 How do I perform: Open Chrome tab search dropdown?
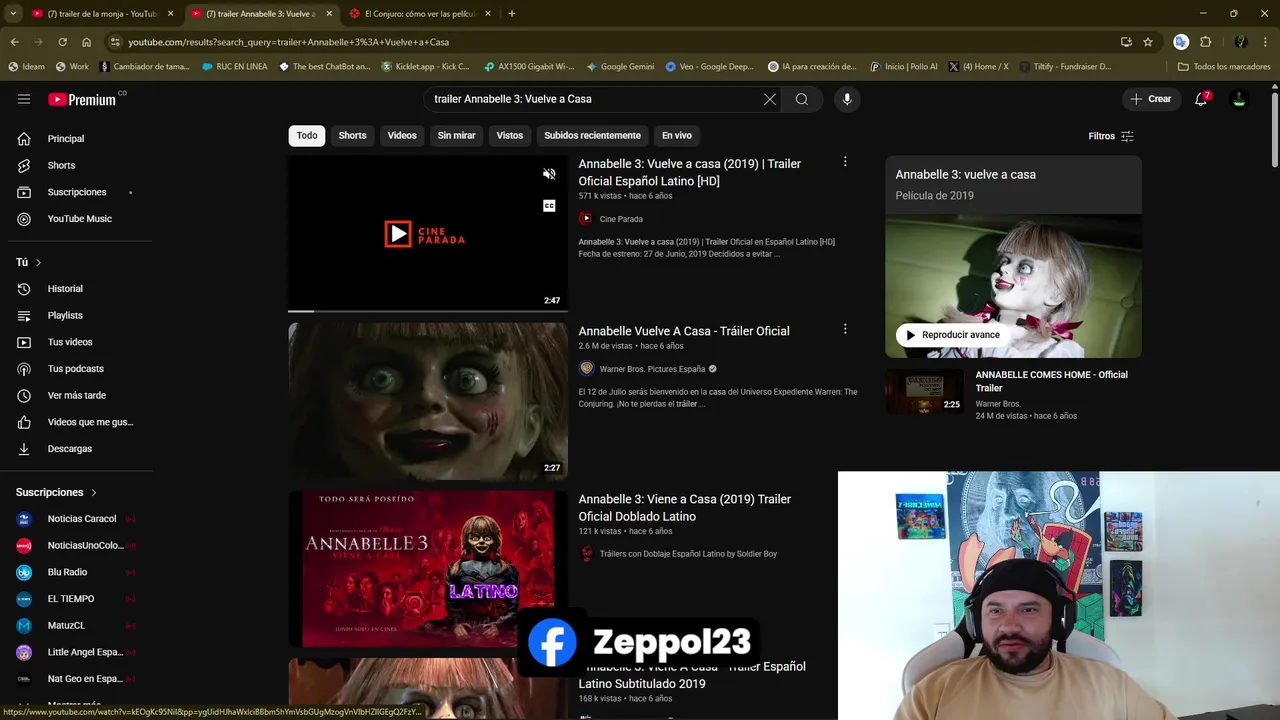[x=13, y=14]
